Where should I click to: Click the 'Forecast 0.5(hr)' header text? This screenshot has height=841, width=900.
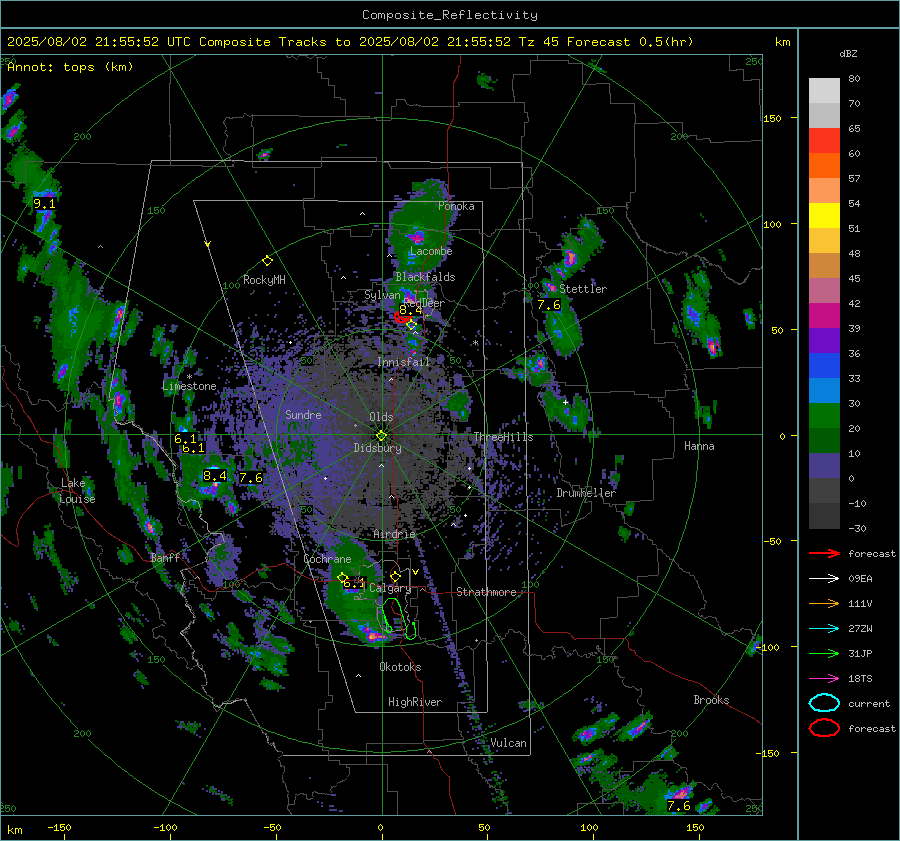[630, 42]
